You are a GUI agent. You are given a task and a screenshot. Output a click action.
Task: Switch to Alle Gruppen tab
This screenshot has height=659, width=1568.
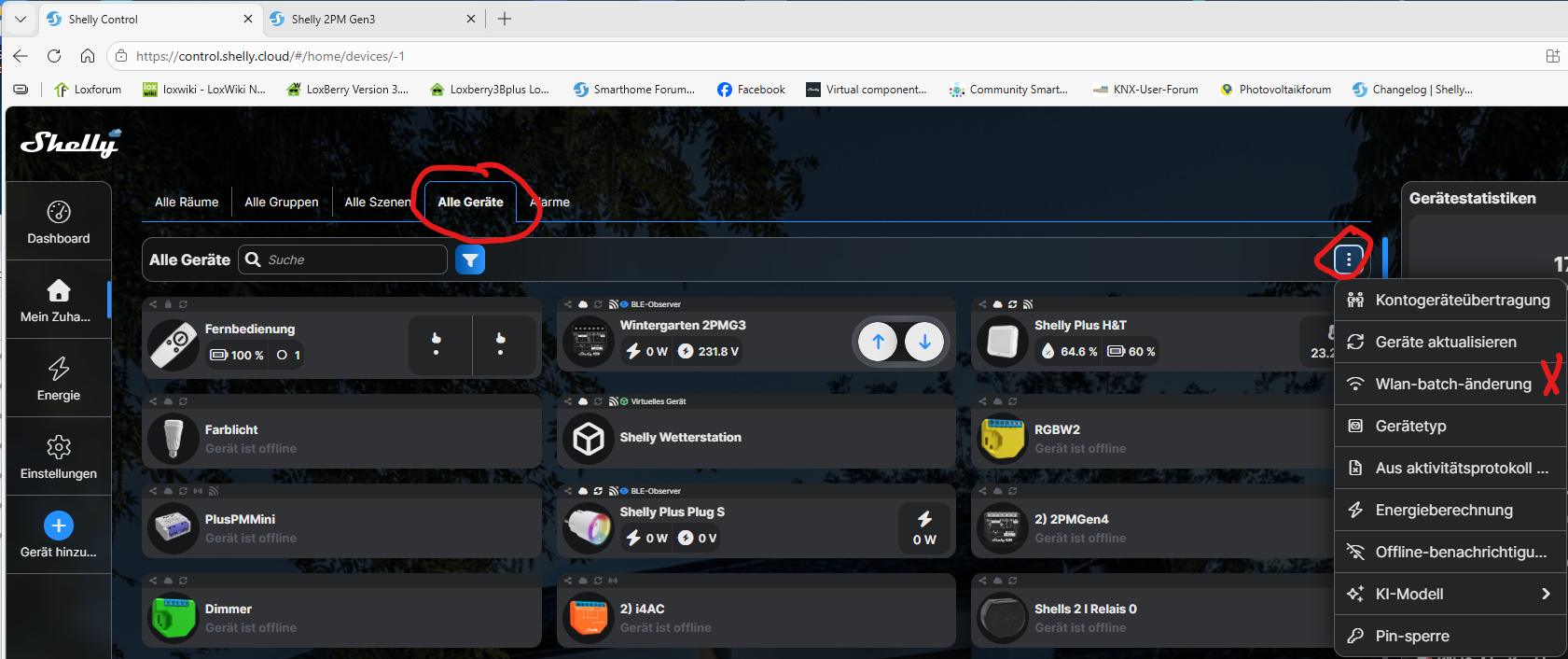282,202
